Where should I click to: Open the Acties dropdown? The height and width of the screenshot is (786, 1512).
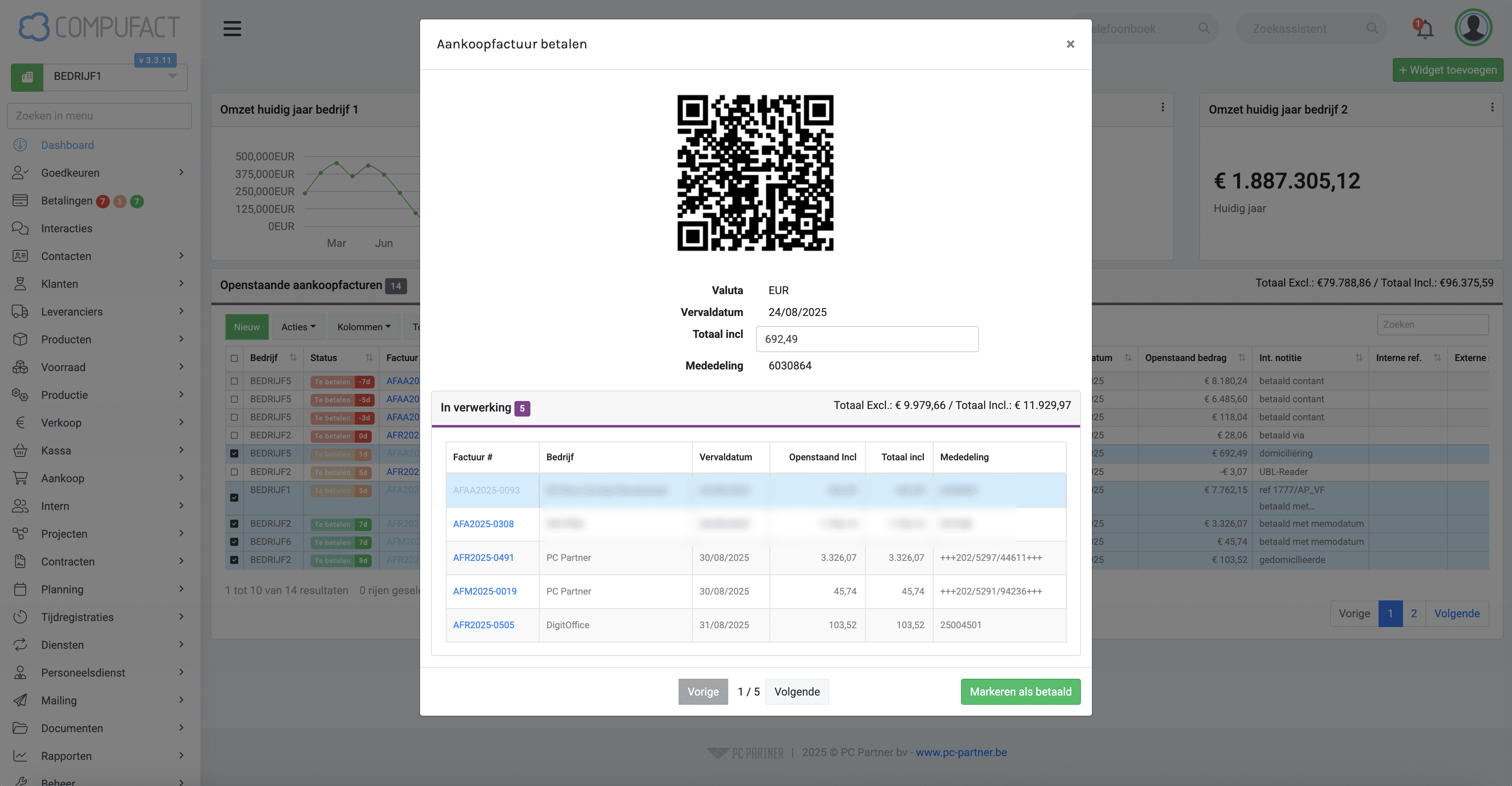coord(298,327)
